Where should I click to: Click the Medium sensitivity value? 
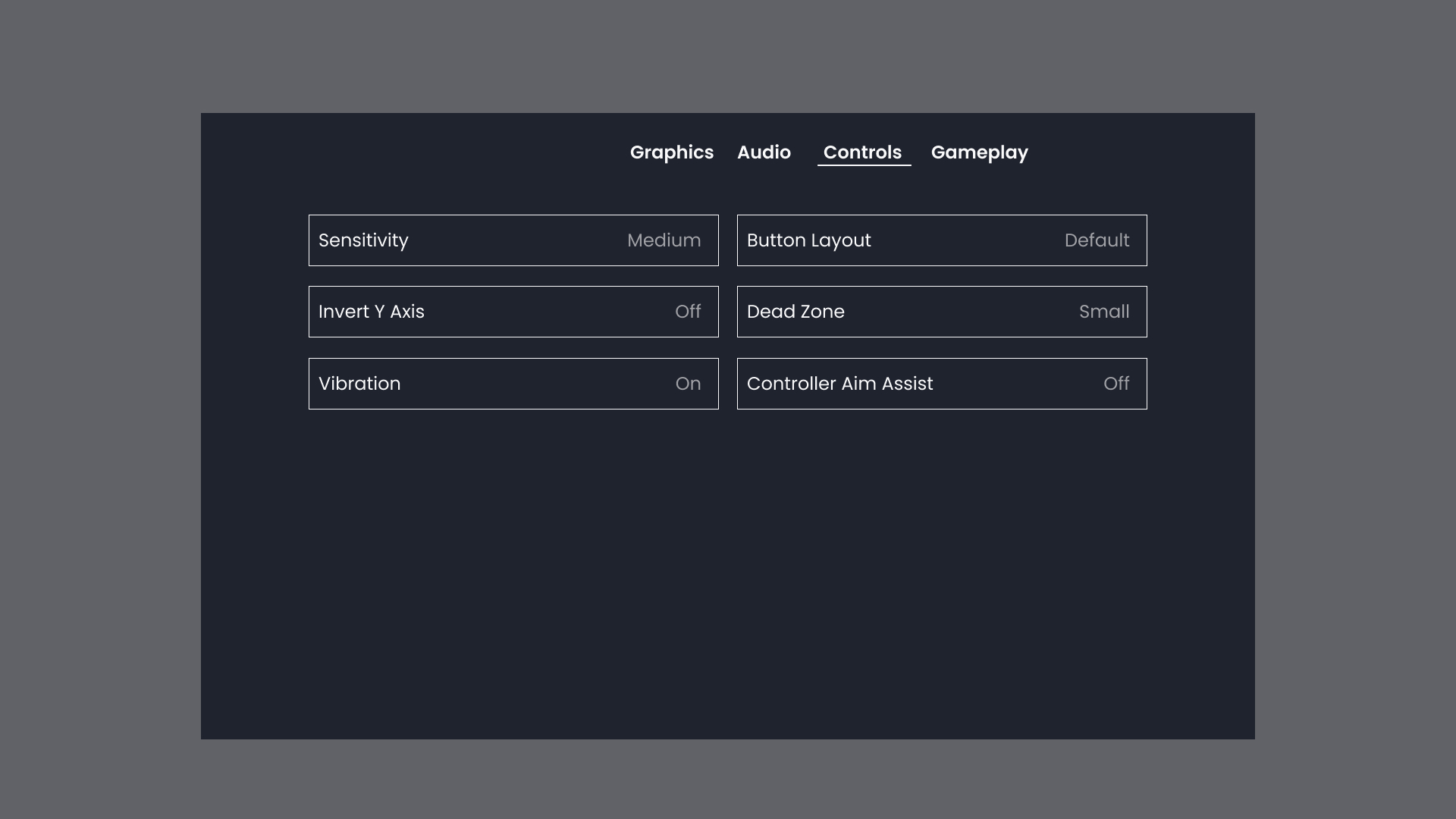click(x=664, y=240)
